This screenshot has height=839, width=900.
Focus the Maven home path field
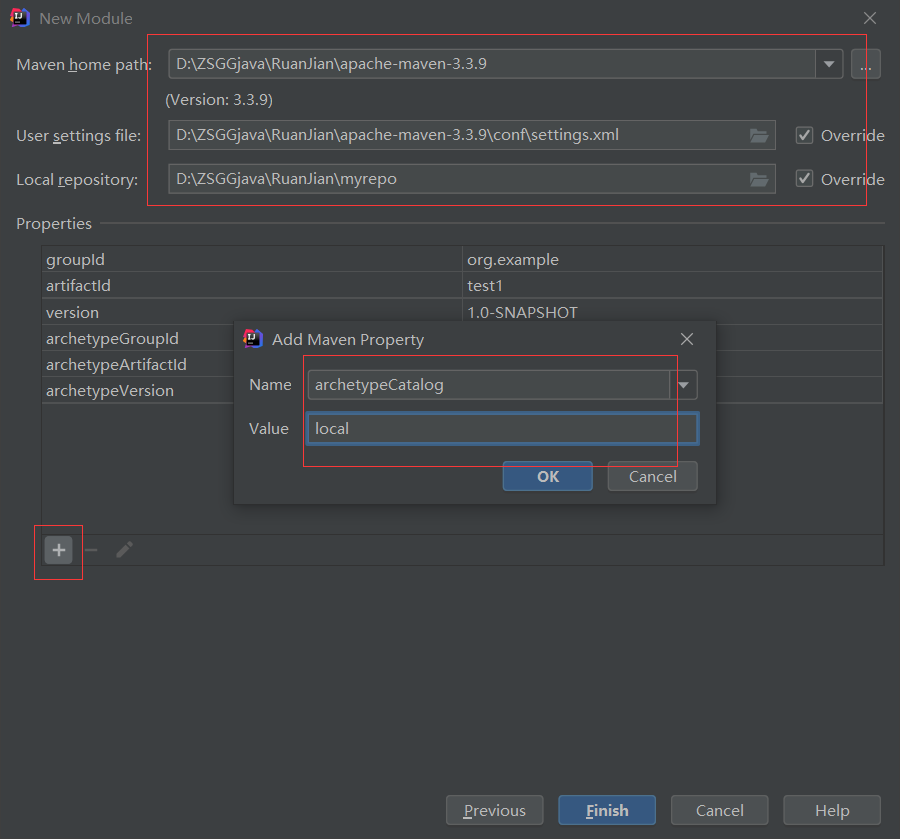point(492,64)
